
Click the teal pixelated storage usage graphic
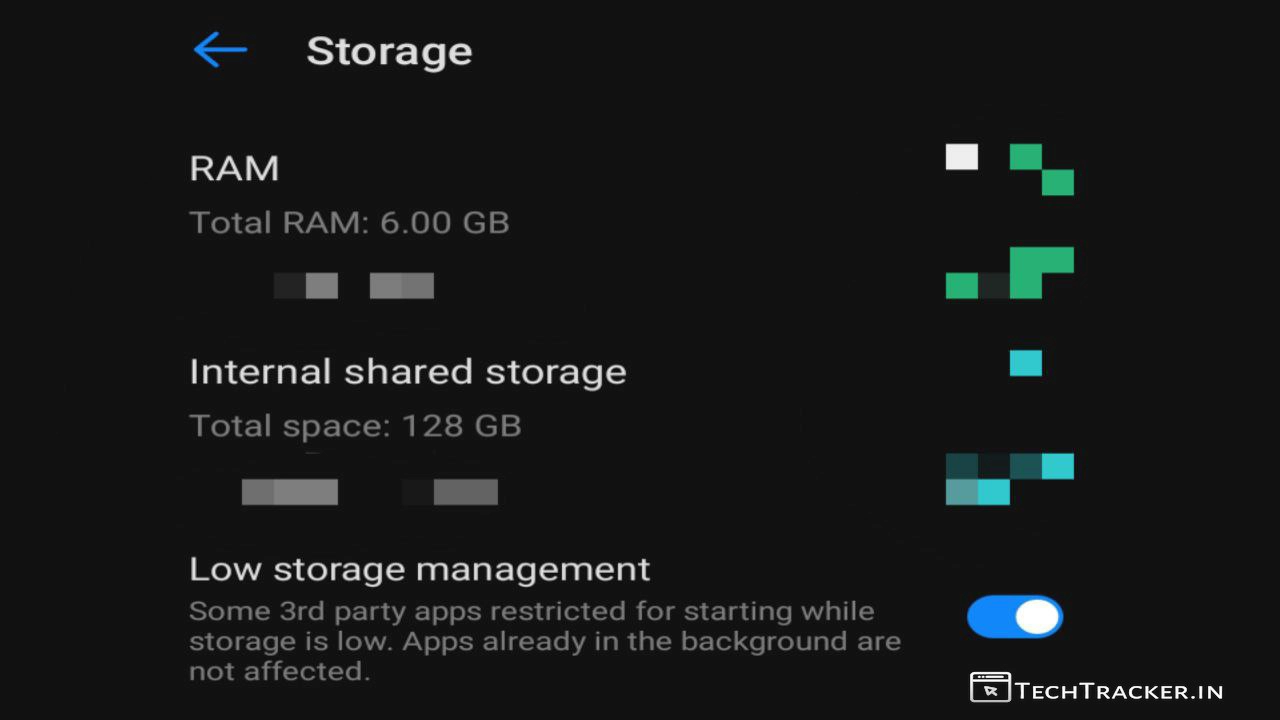coord(1010,479)
